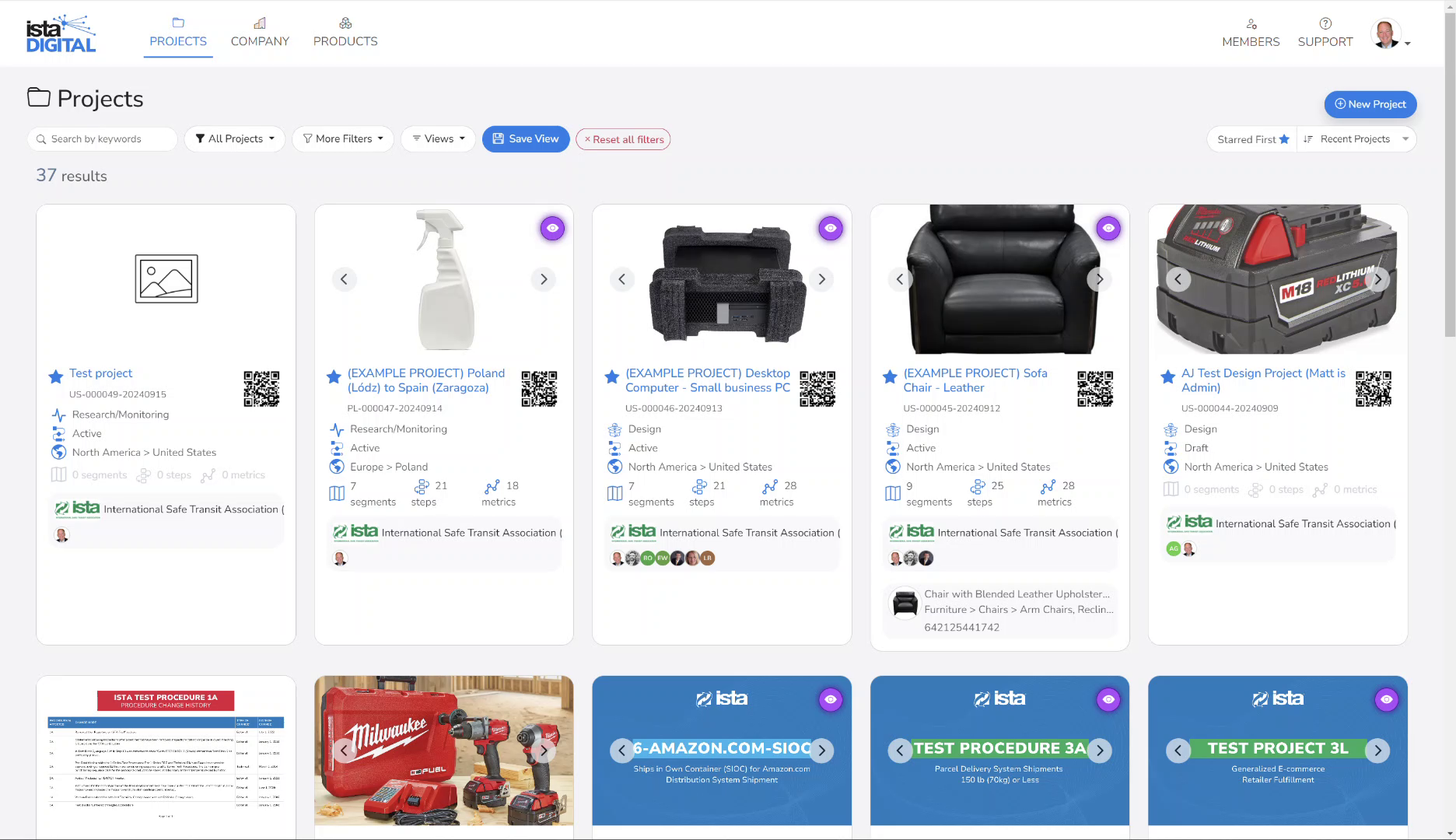Click the New Project button
The width and height of the screenshot is (1456, 840).
pyautogui.click(x=1370, y=104)
